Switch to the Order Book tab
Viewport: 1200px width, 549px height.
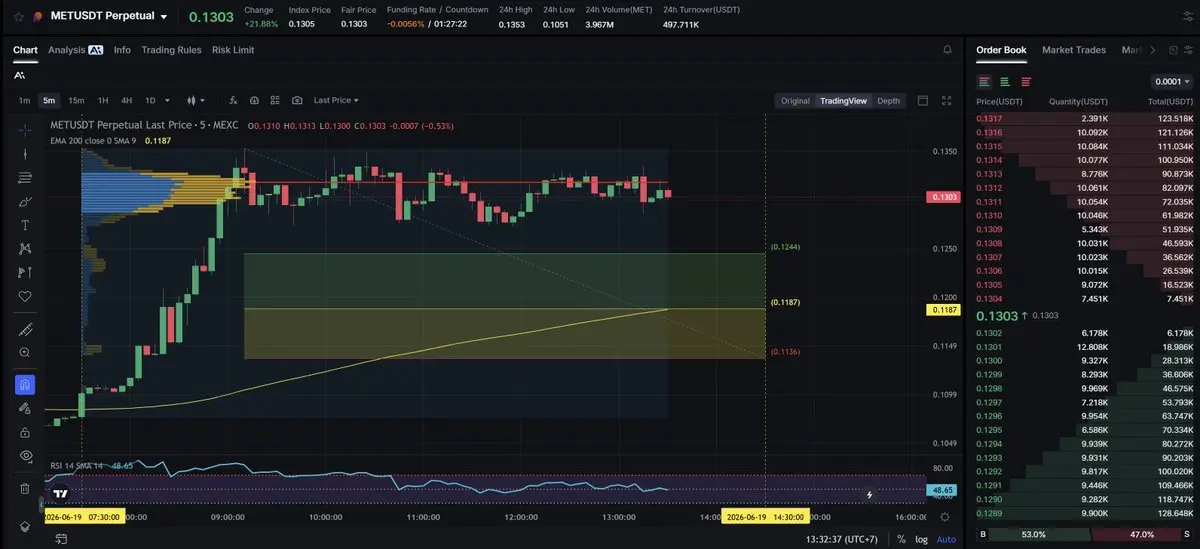click(1001, 50)
